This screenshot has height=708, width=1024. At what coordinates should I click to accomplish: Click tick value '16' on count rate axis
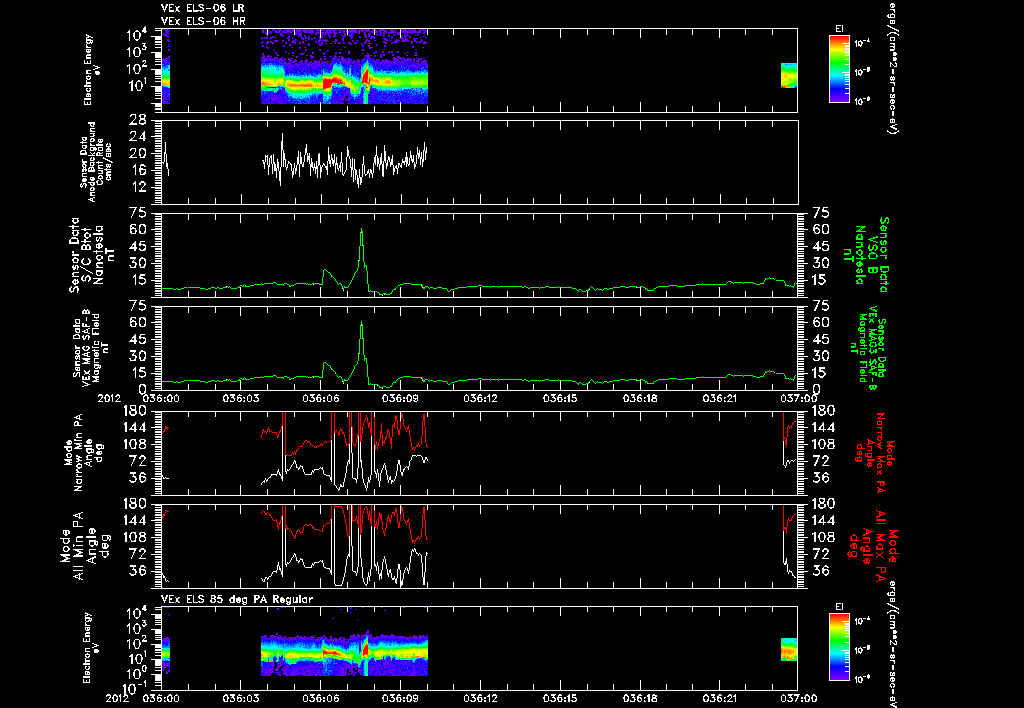click(x=138, y=171)
